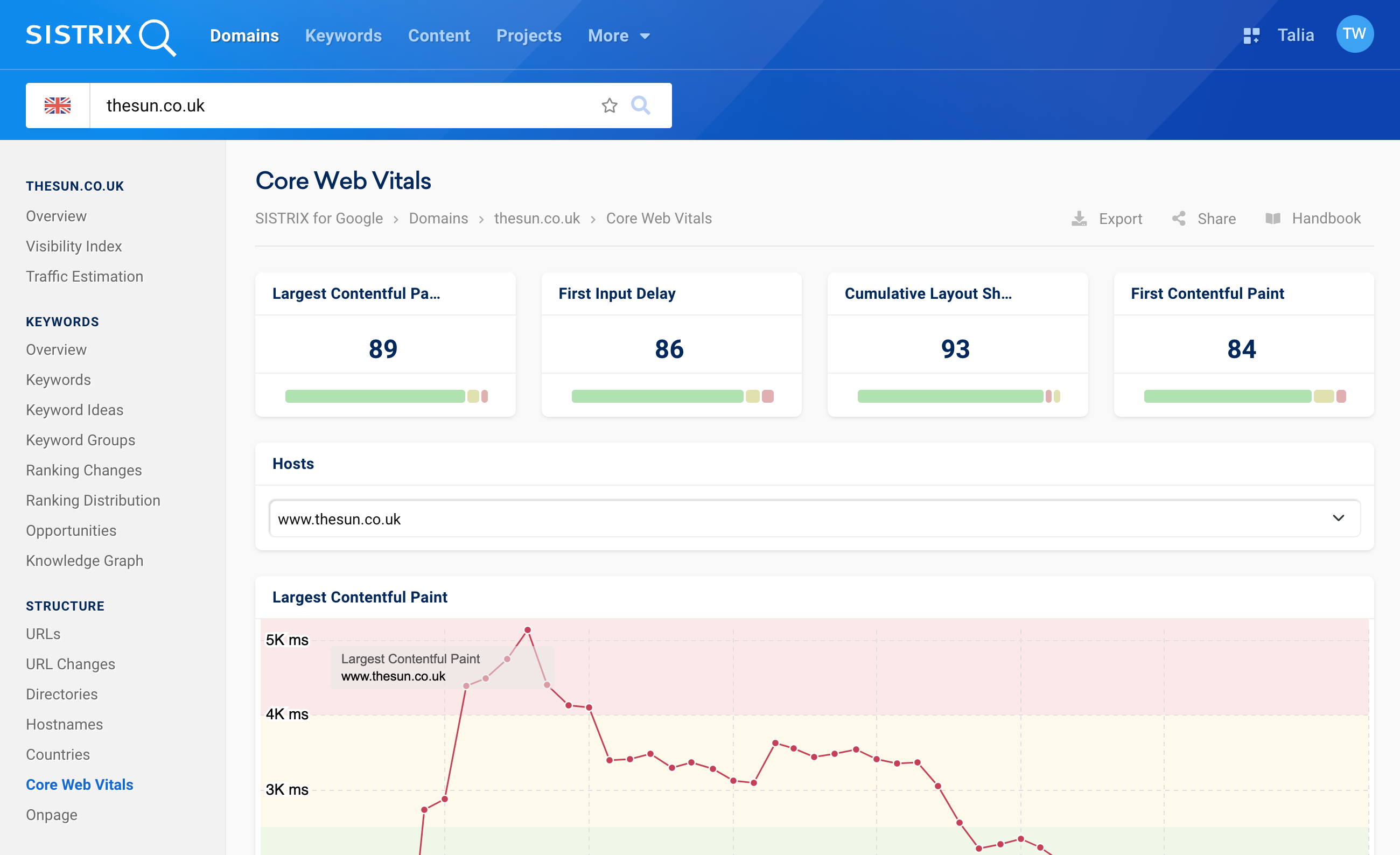Screen dimensions: 1400x855
Task: Expand the Hosts dropdown menu
Action: (x=1339, y=518)
